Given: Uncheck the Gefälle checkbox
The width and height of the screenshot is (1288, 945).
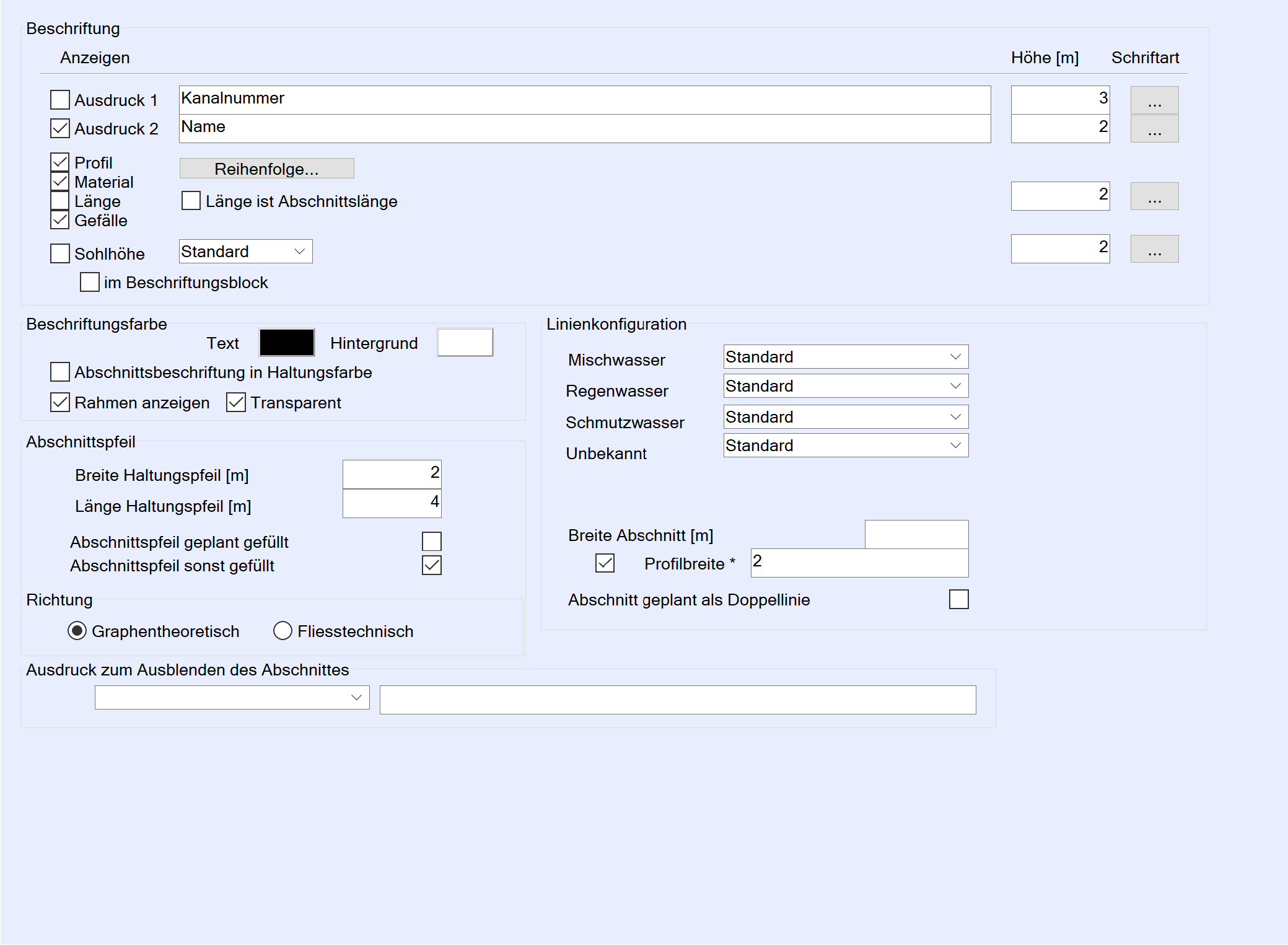Looking at the screenshot, I should click(60, 220).
